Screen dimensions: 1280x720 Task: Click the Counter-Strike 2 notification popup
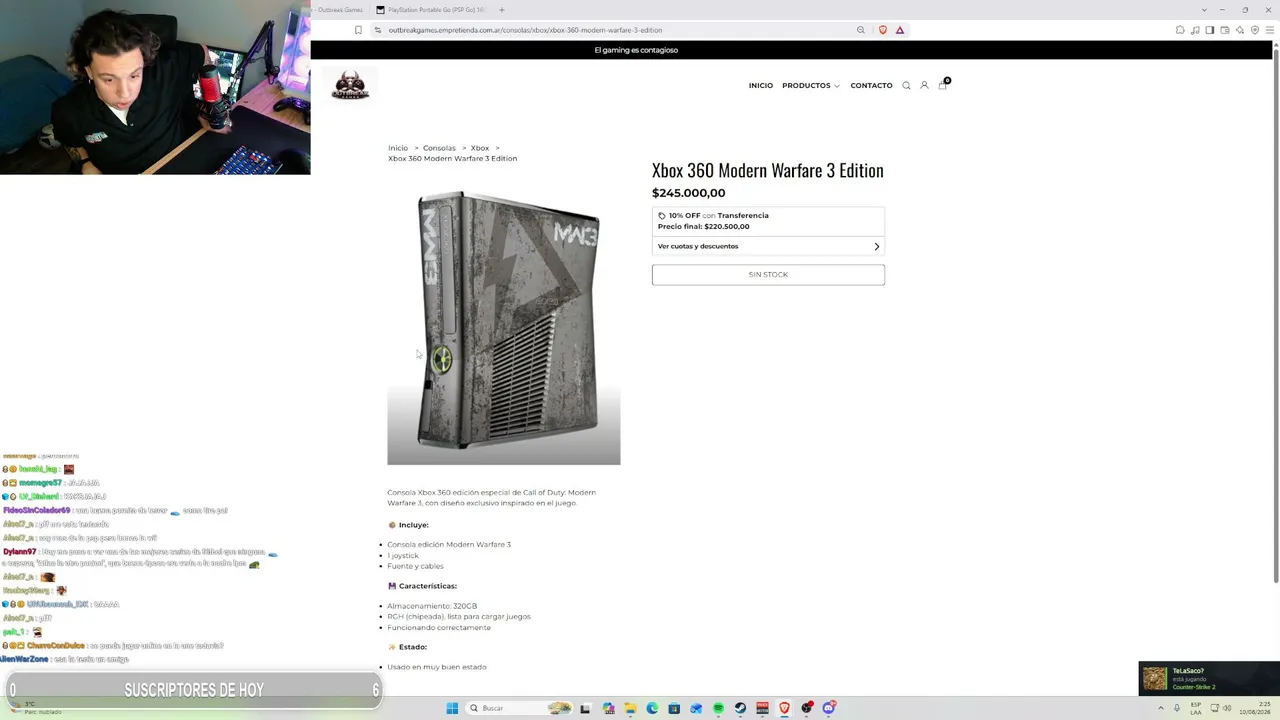(x=1209, y=679)
